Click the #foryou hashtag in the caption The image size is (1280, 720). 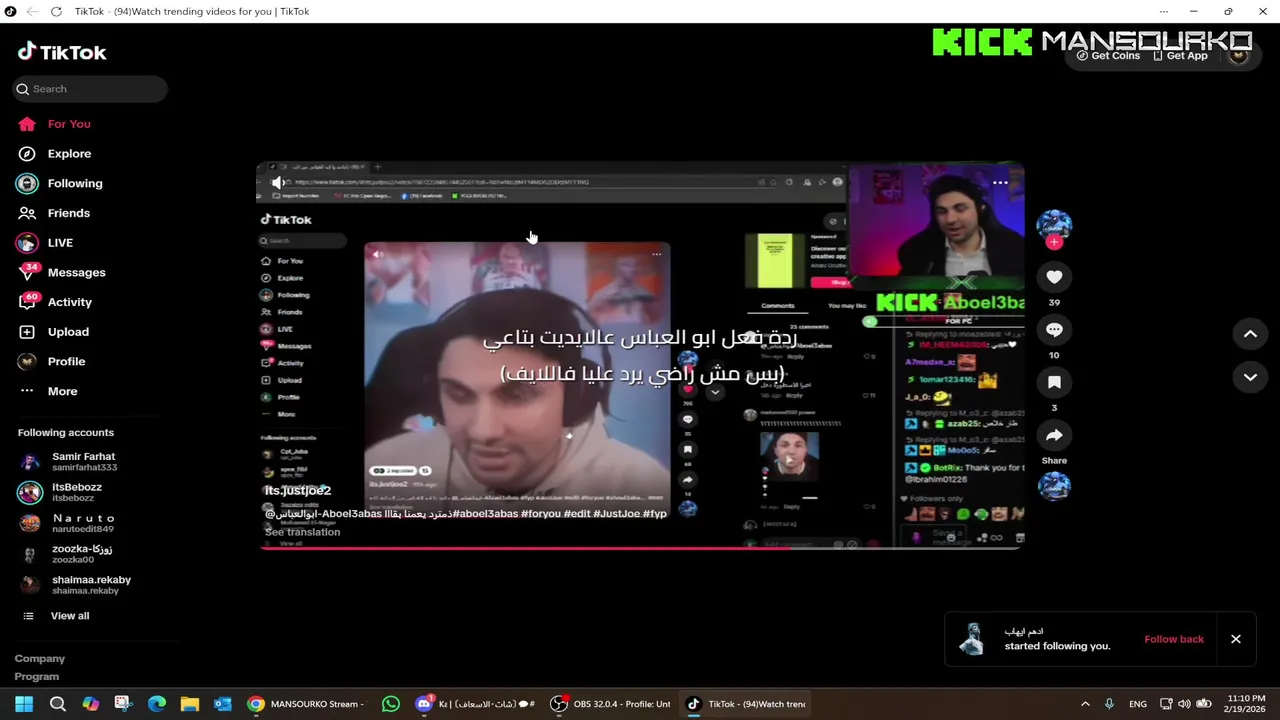[x=541, y=514]
